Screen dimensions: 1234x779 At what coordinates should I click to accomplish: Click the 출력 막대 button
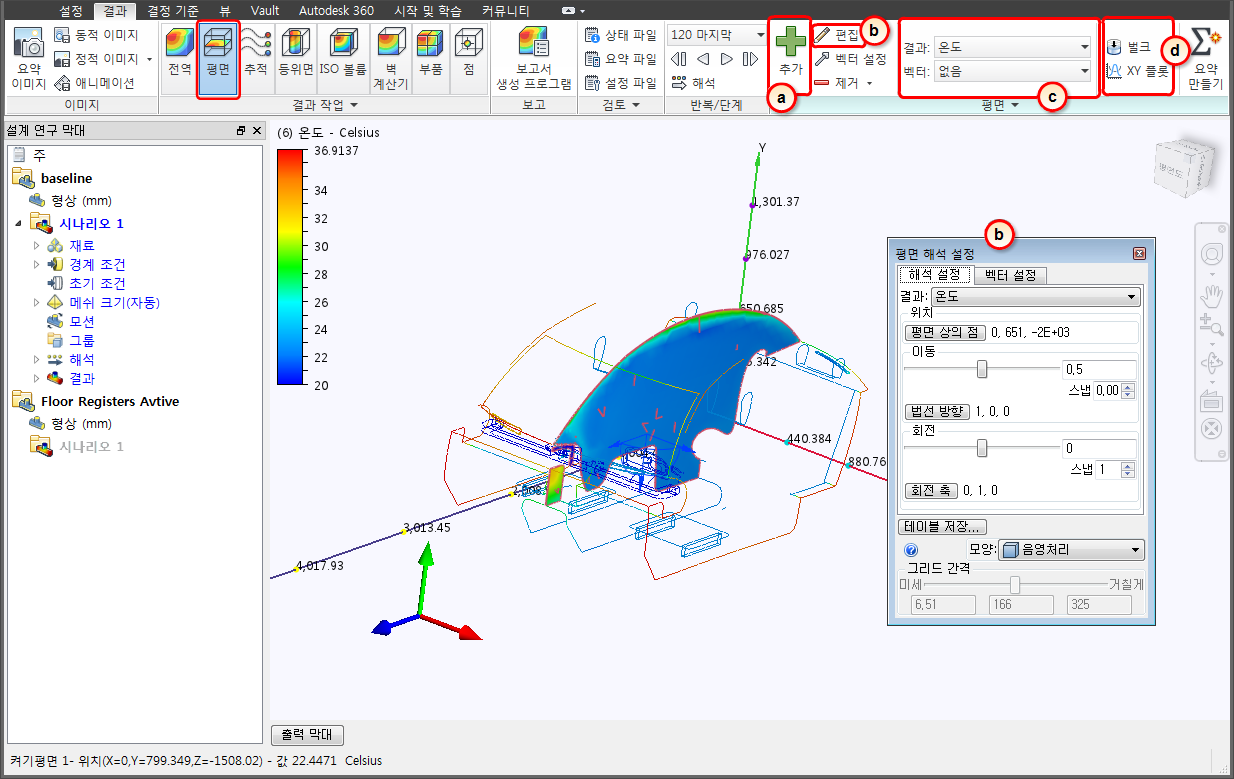click(x=307, y=735)
